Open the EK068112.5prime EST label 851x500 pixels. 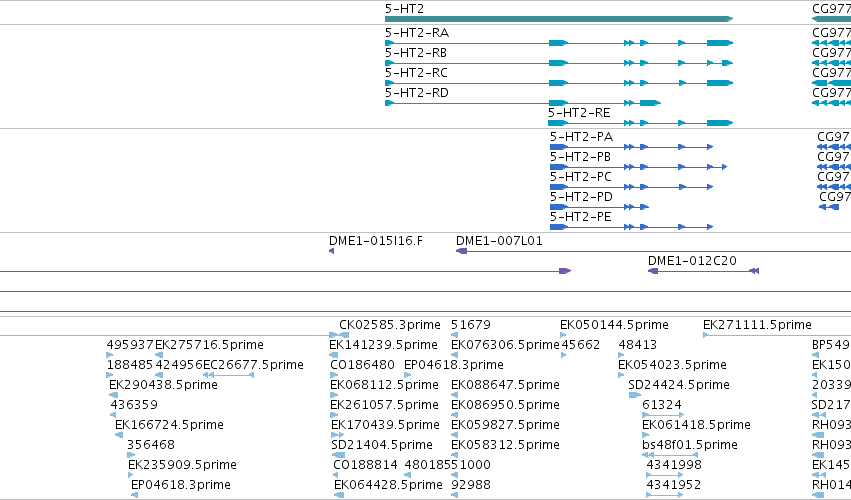pos(384,385)
